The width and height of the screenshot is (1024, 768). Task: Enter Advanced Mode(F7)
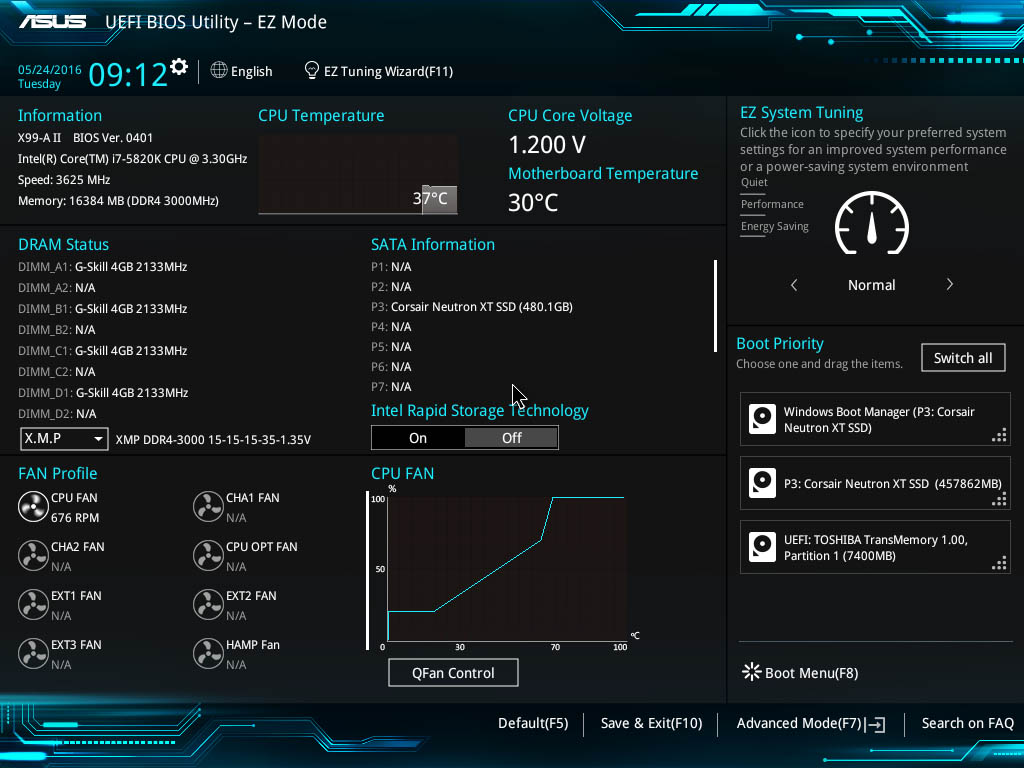coord(799,724)
